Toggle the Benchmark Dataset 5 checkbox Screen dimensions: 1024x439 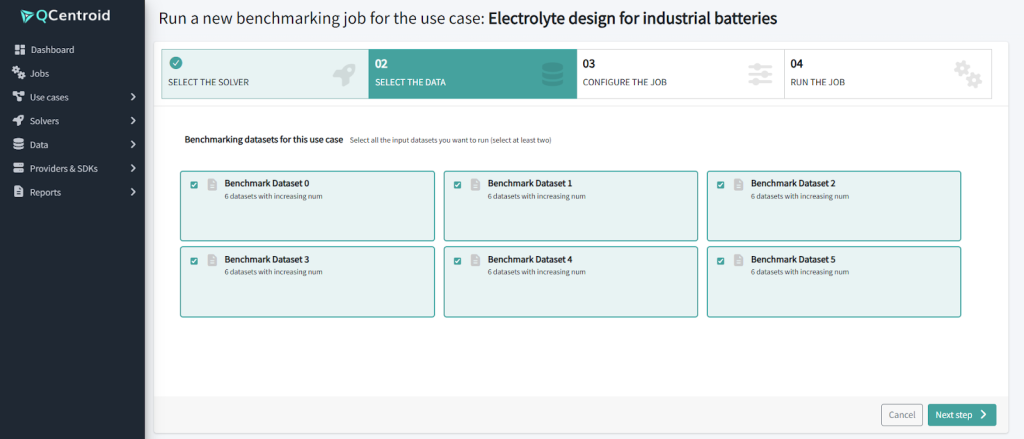[x=721, y=261]
